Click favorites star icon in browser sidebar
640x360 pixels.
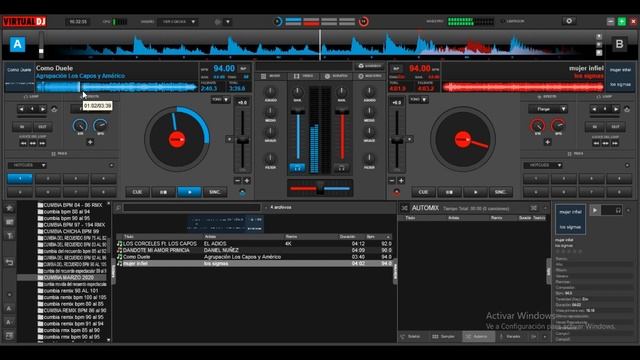point(9,208)
